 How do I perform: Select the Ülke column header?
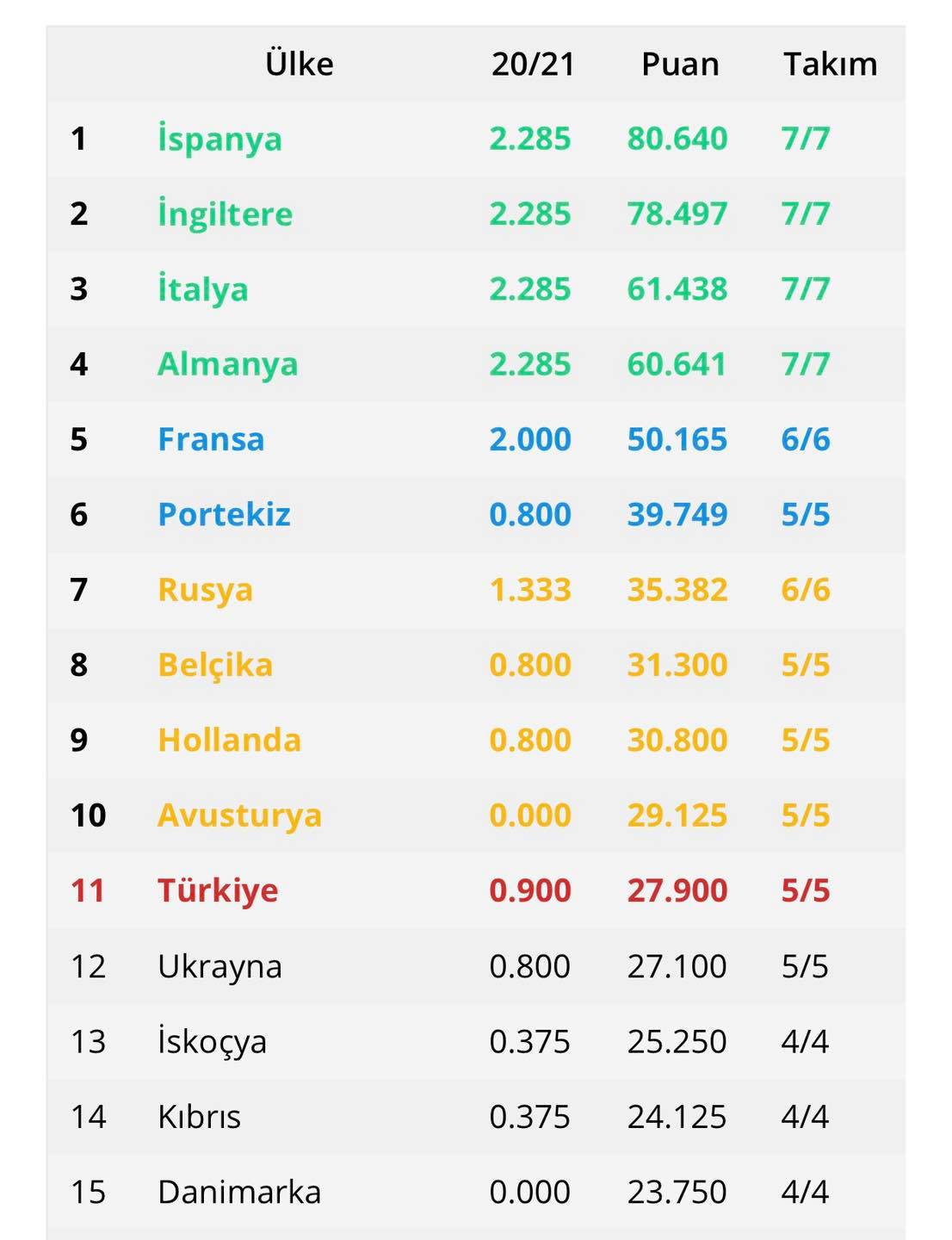pyautogui.click(x=300, y=64)
